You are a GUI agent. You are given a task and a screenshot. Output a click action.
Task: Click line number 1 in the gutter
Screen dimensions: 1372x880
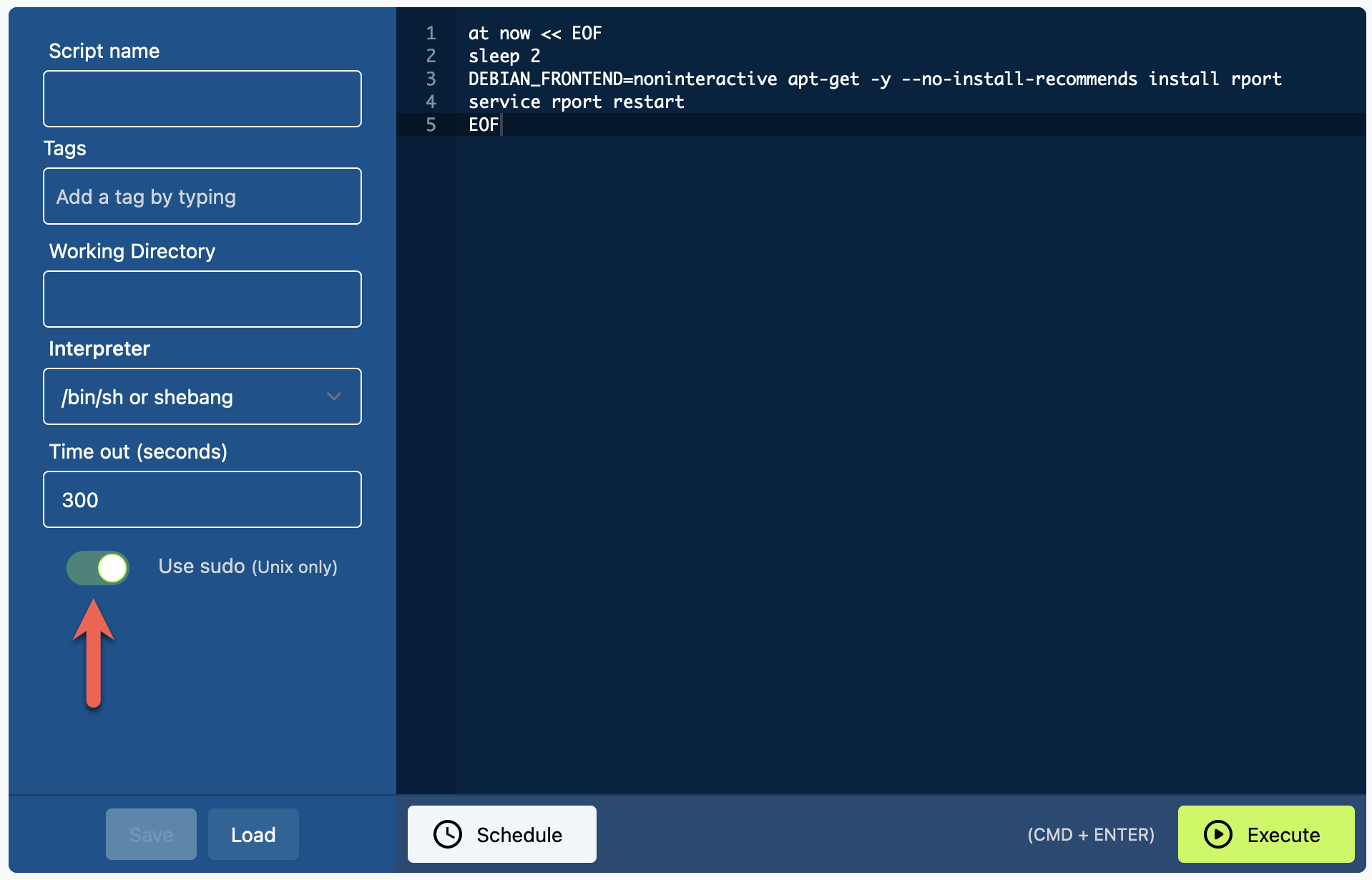pos(431,33)
